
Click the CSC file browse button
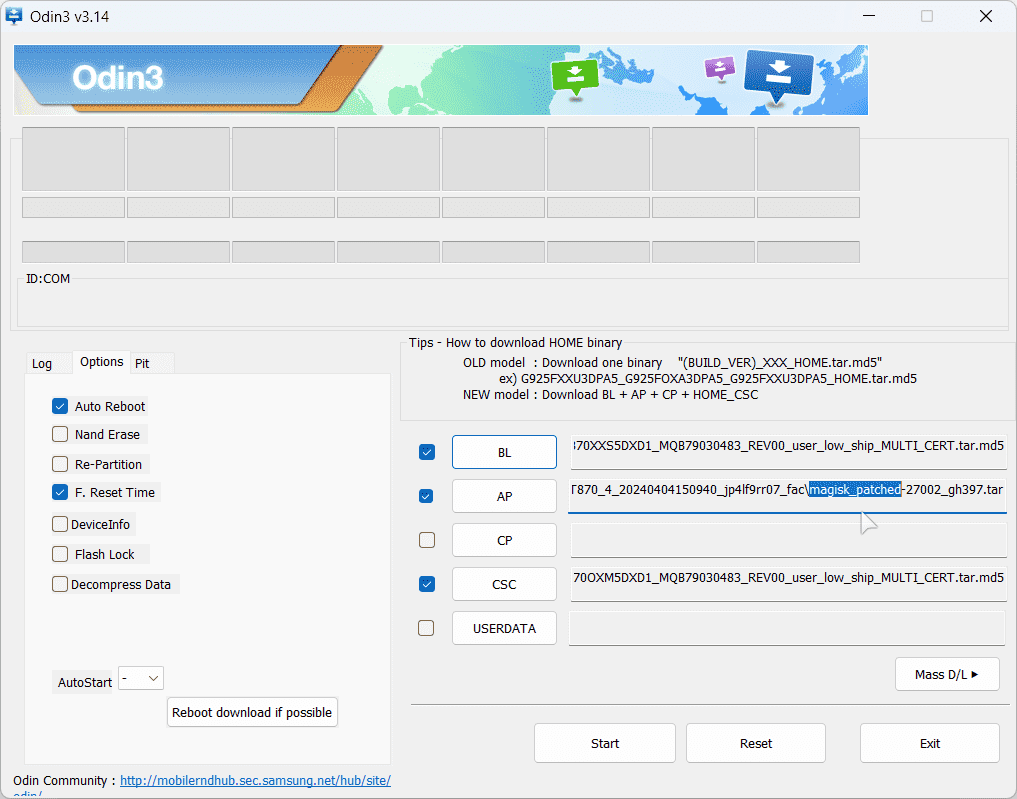point(504,584)
